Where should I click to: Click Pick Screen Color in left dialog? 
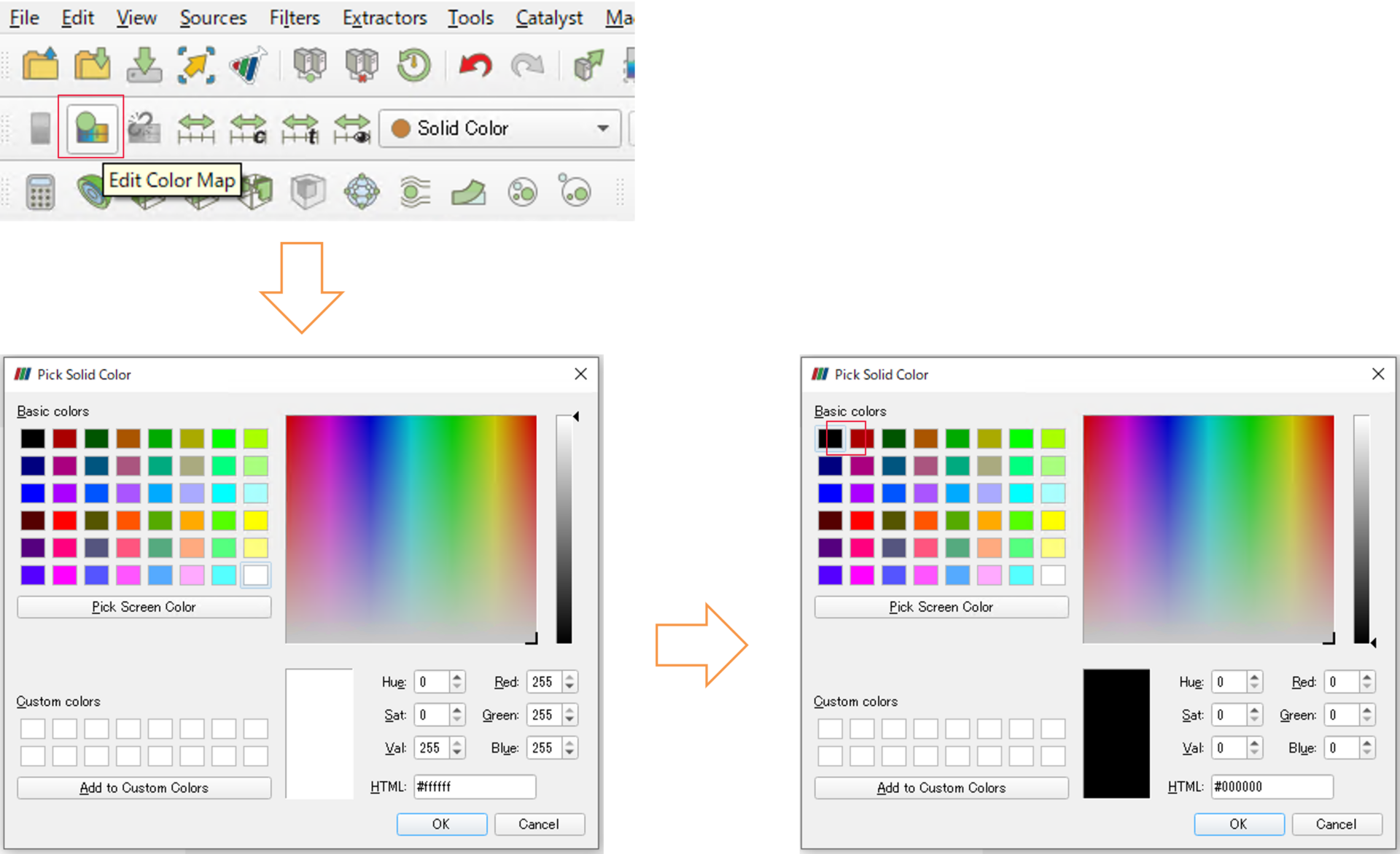[x=144, y=607]
